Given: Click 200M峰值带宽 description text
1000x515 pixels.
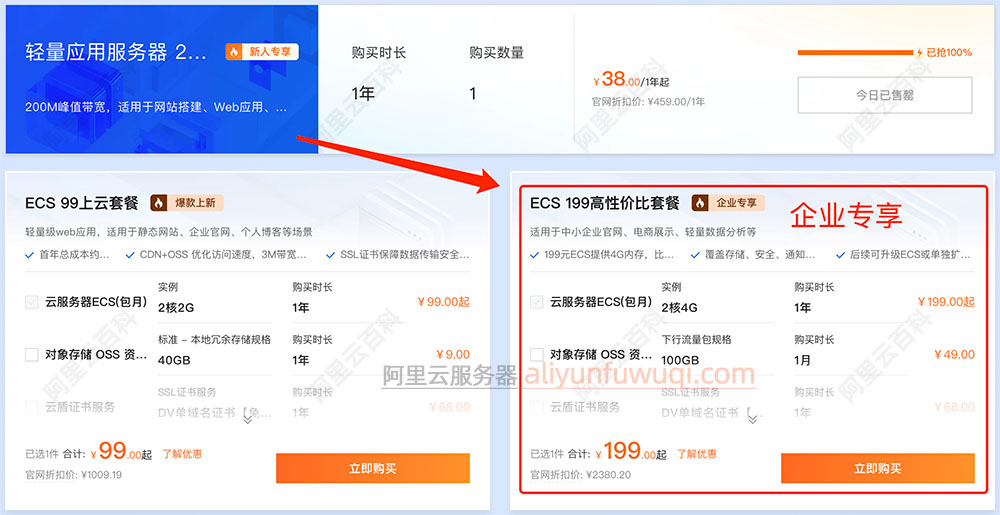Looking at the screenshot, I should 156,106.
